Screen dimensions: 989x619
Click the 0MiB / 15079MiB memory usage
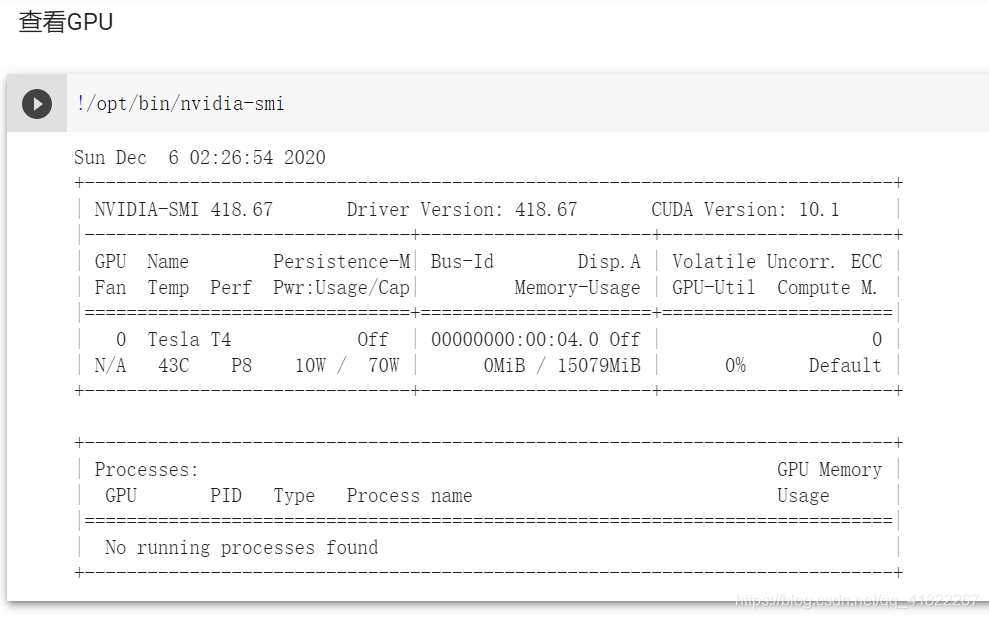pyautogui.click(x=562, y=366)
